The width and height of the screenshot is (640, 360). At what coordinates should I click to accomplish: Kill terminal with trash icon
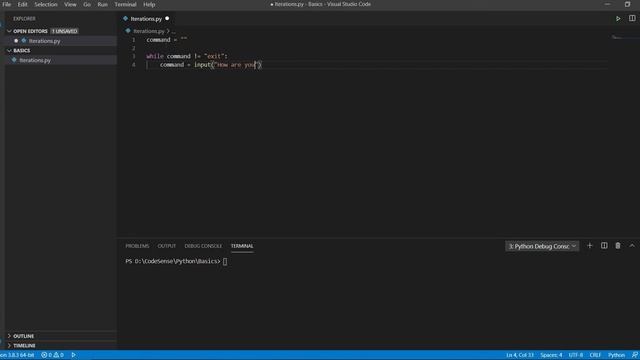[618, 246]
